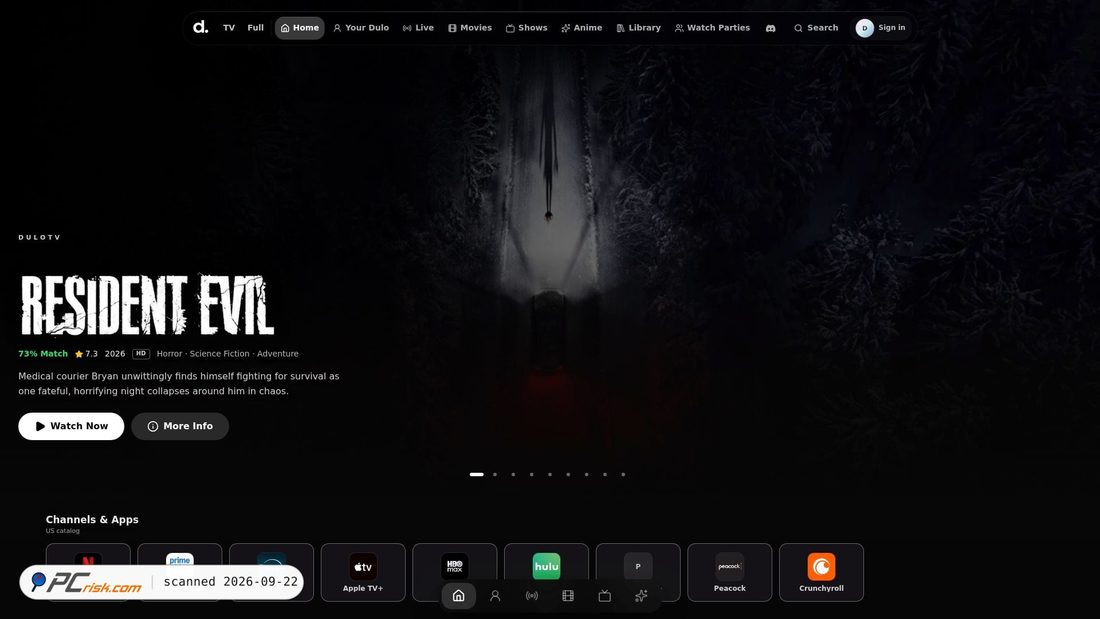Select the Peacock channel
Viewport: 1100px width, 619px height.
[x=730, y=572]
